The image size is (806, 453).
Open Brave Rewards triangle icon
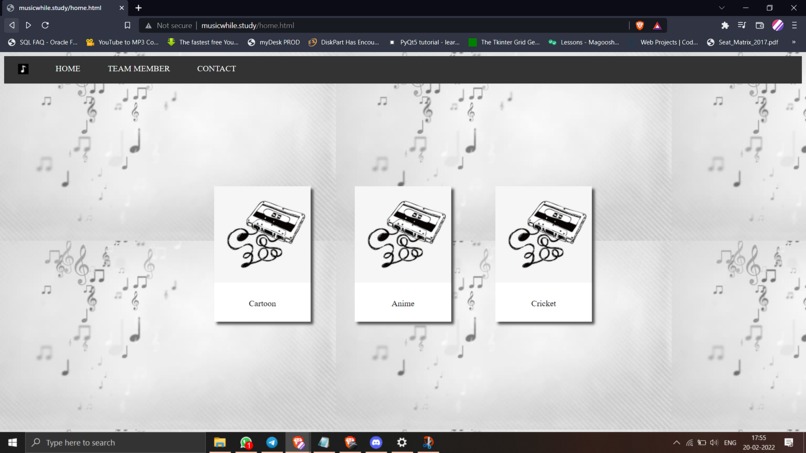[657, 25]
